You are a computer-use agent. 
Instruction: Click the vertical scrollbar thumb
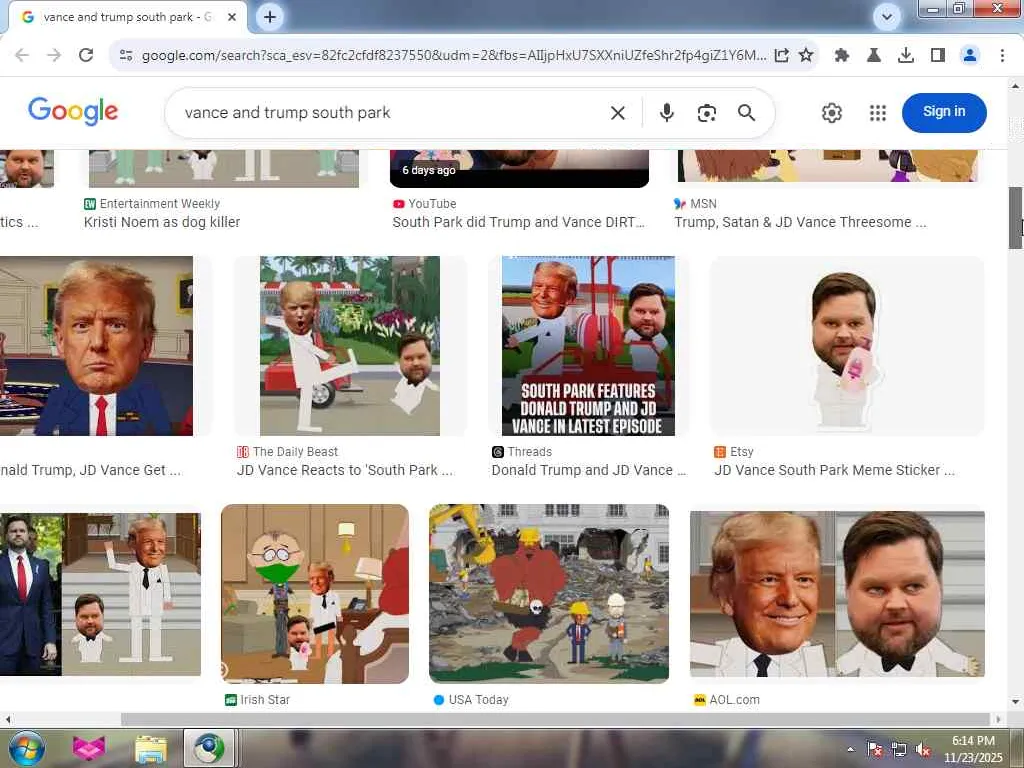(1015, 217)
